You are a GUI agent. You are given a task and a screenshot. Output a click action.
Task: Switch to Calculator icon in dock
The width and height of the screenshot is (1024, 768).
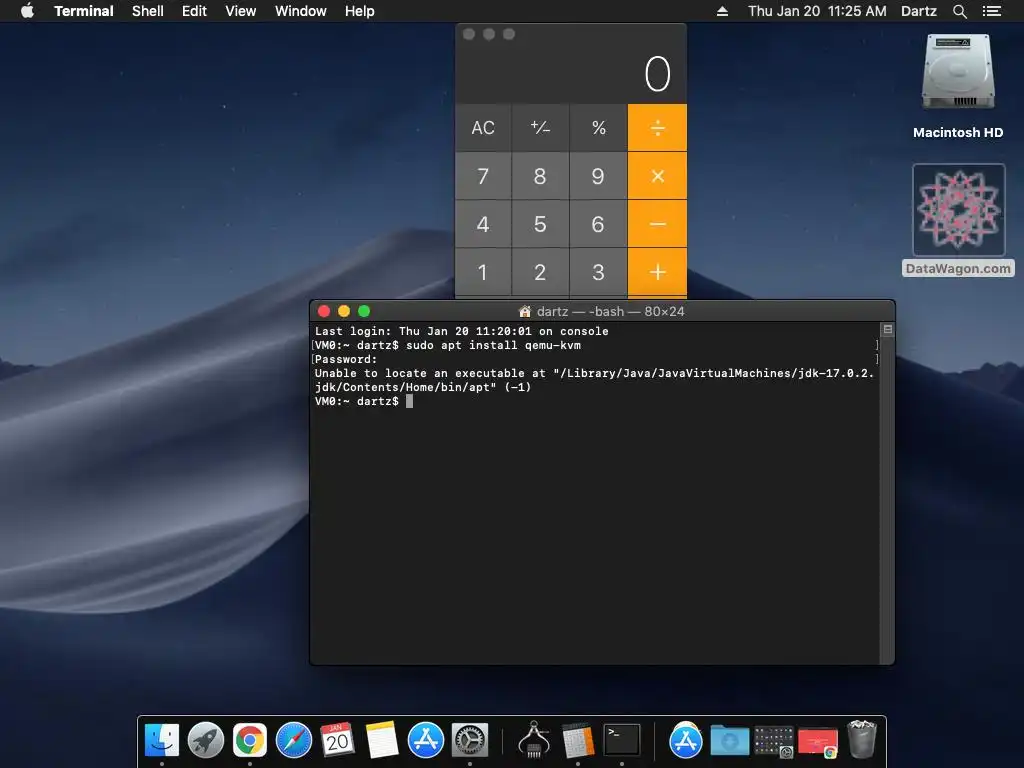[x=577, y=741]
